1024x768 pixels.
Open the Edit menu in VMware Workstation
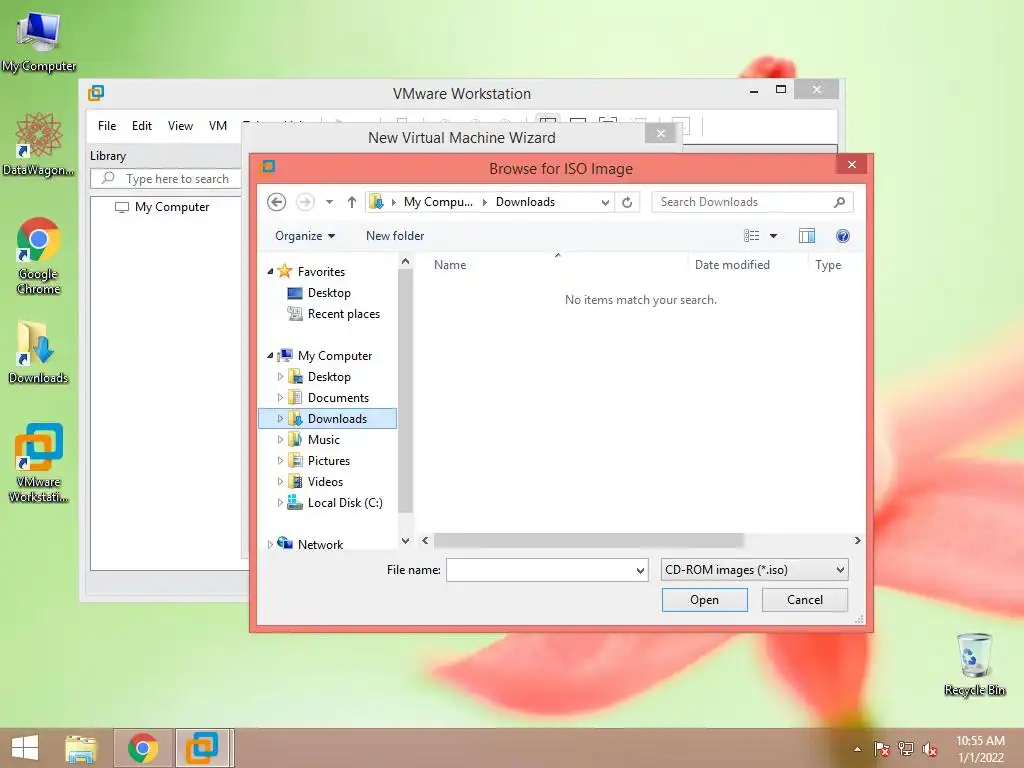(x=142, y=126)
